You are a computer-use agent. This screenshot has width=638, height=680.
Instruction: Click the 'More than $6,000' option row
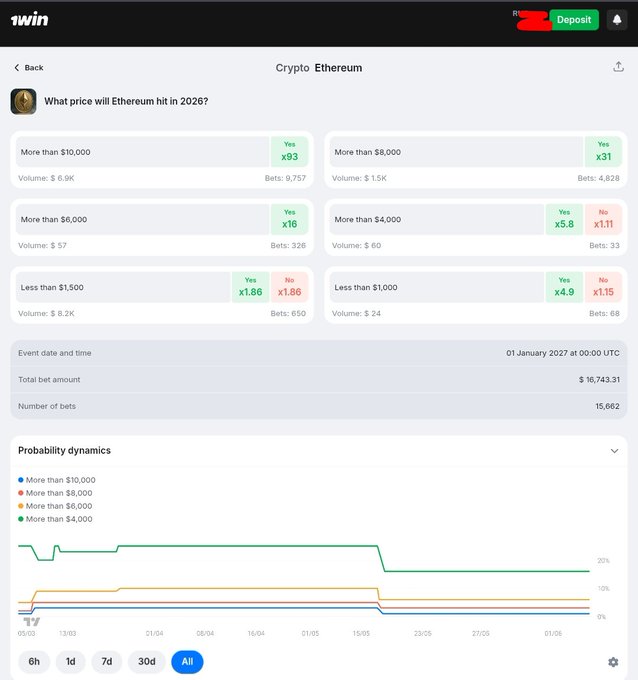coord(142,219)
